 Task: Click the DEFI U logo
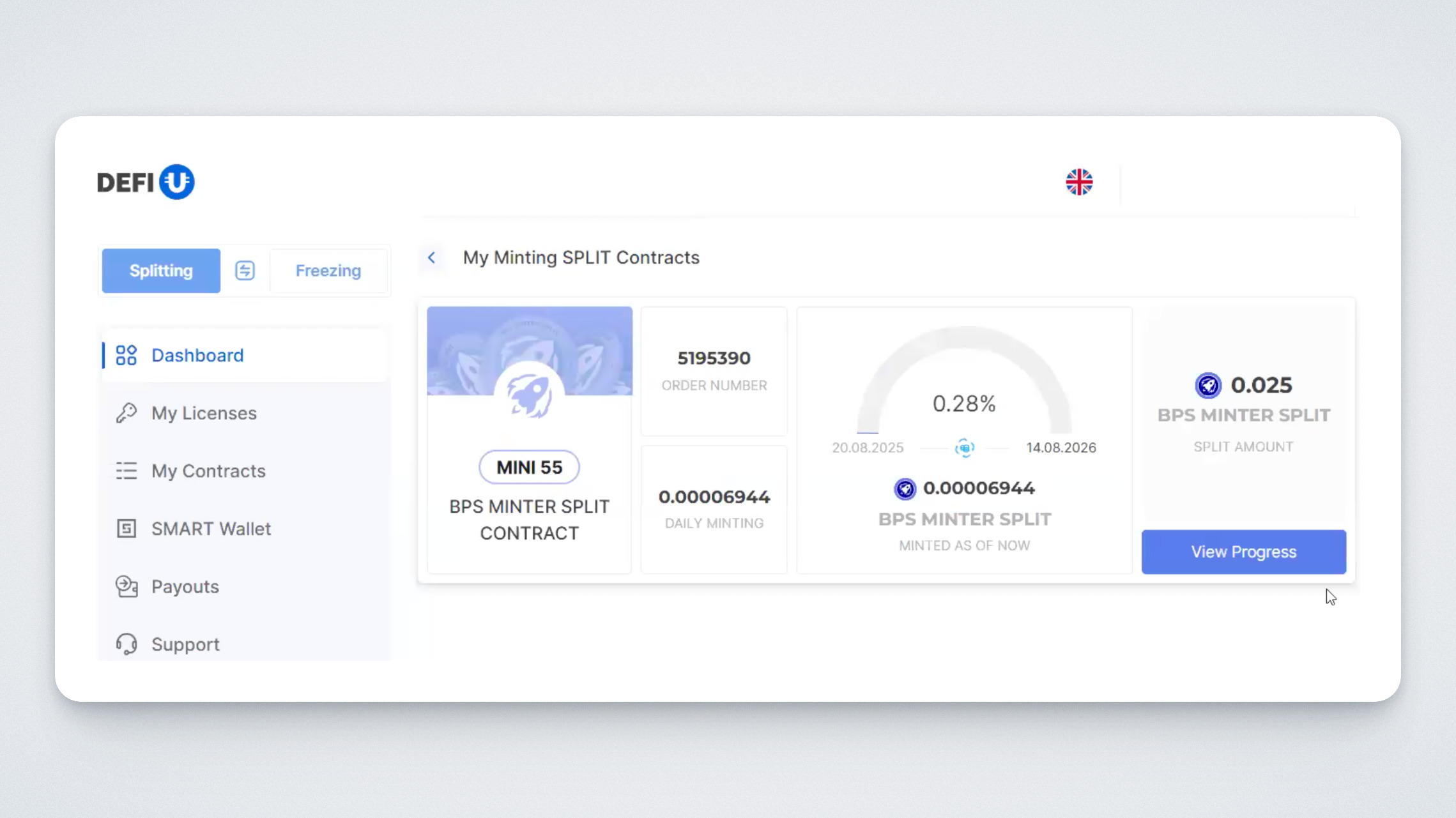[146, 182]
